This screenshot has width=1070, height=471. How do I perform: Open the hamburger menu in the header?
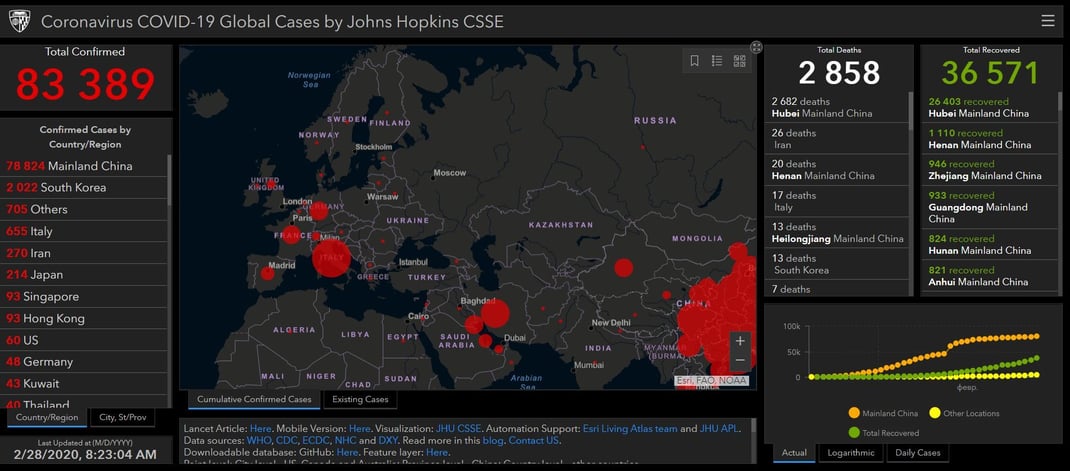click(x=1047, y=20)
